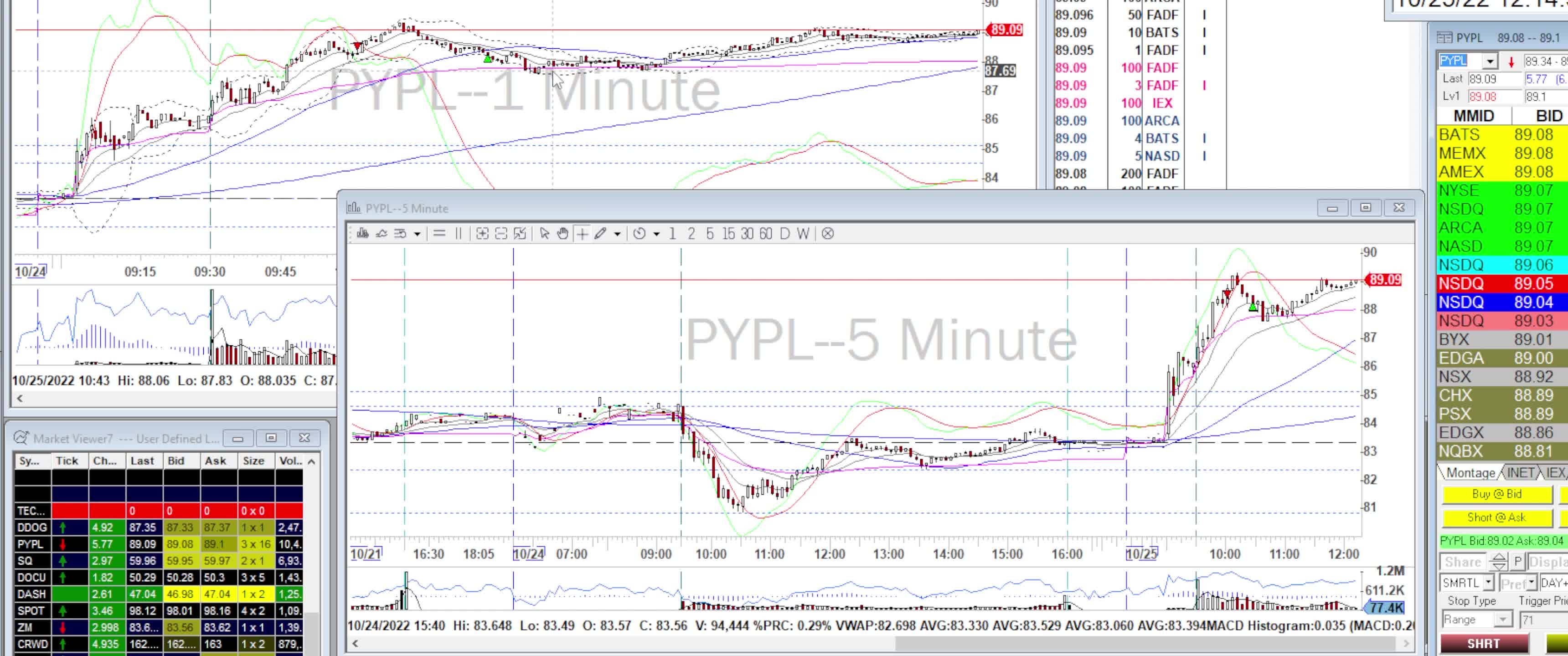Click the fit-to-window zoom reset icon

coord(520,234)
